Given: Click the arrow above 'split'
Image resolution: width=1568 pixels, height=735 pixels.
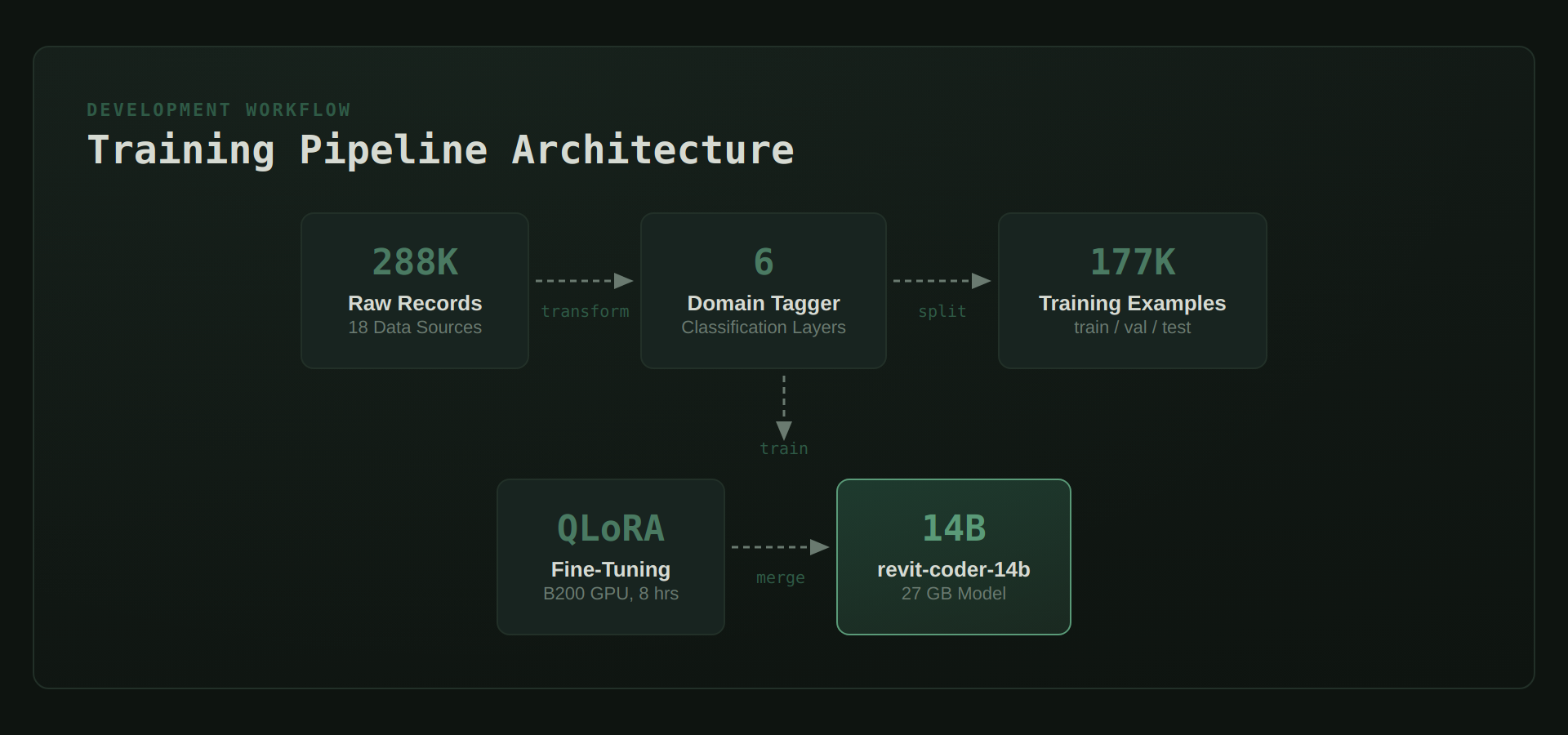Looking at the screenshot, I should coord(942,281).
